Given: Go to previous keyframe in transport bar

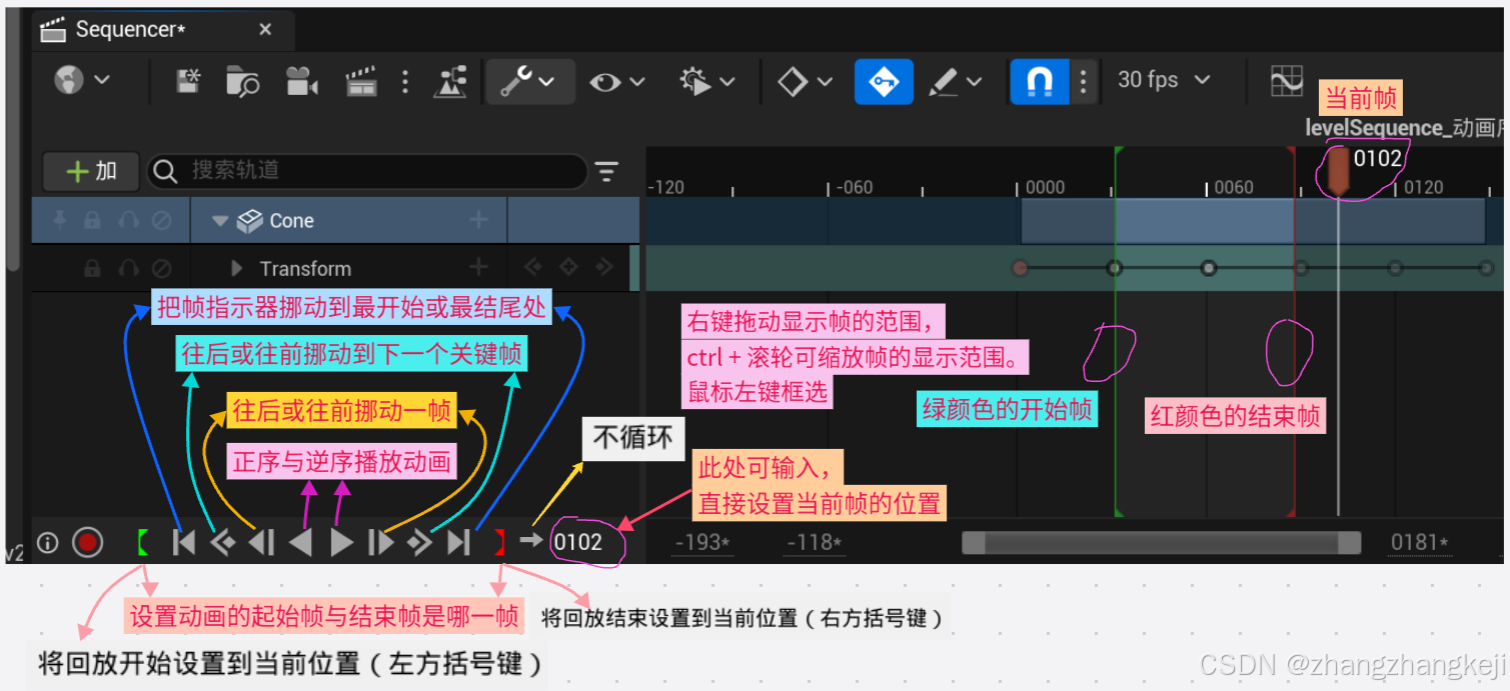Looking at the screenshot, I should click(222, 543).
